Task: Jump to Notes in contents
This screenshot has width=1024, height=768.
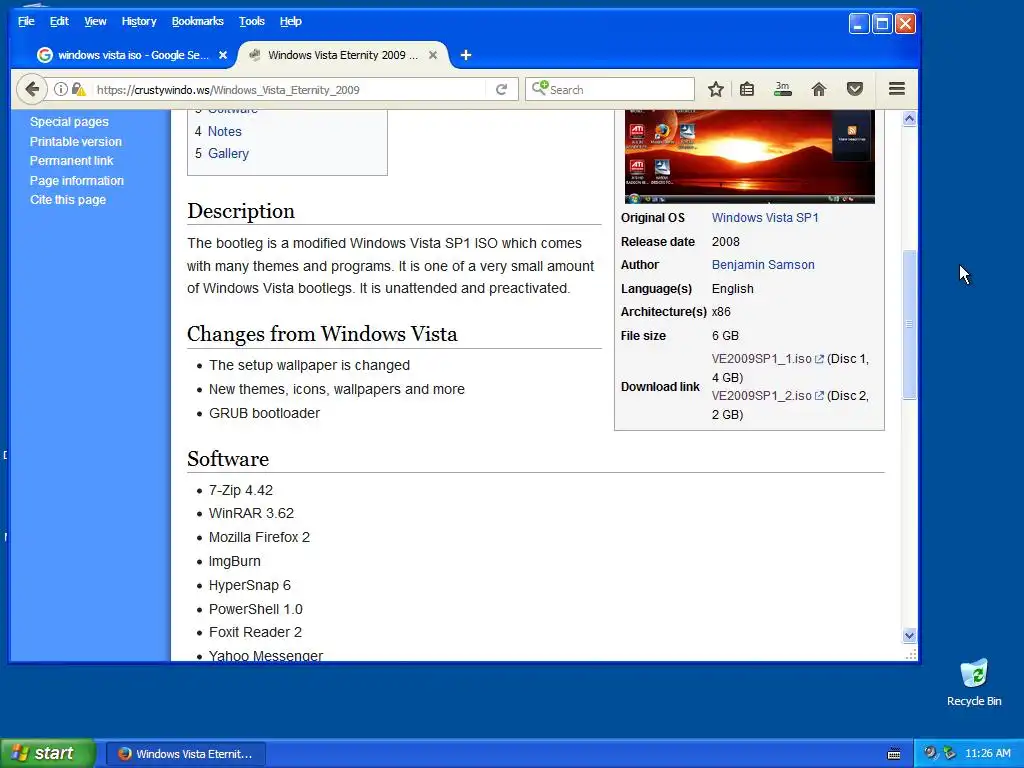Action: [x=225, y=131]
